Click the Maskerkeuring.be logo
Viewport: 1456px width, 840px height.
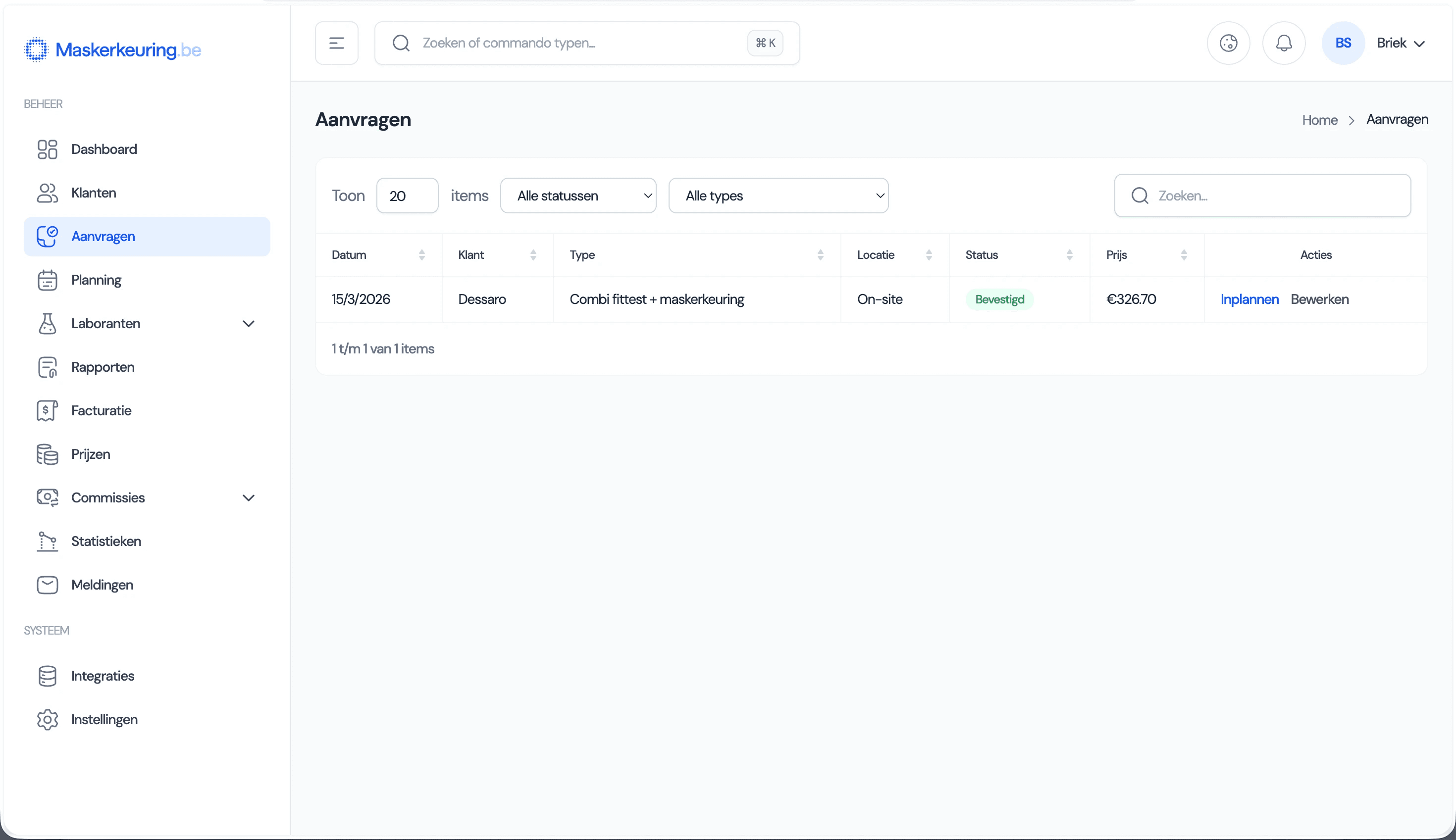click(112, 50)
